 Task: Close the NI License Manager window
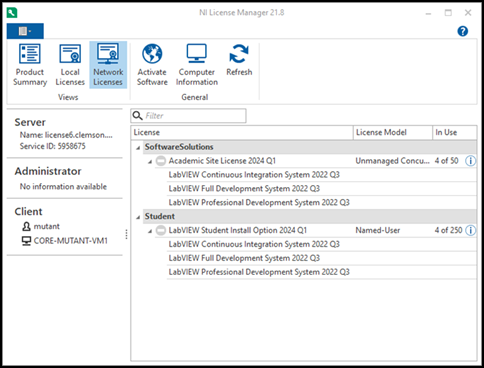[x=468, y=13]
